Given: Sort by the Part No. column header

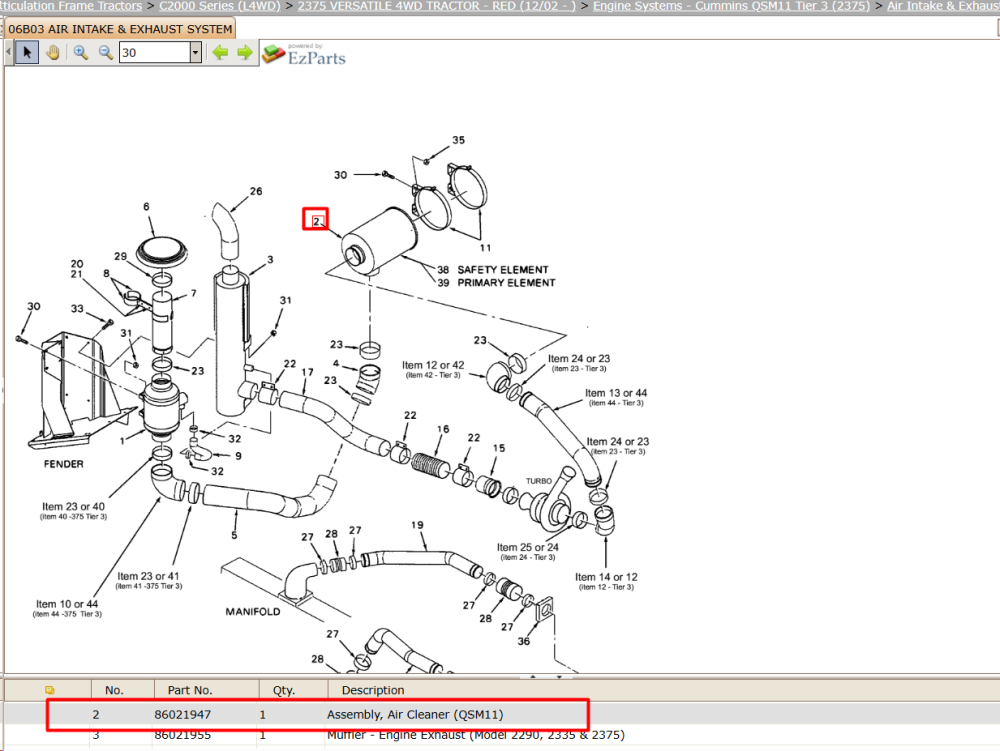Looking at the screenshot, I should [x=189, y=690].
